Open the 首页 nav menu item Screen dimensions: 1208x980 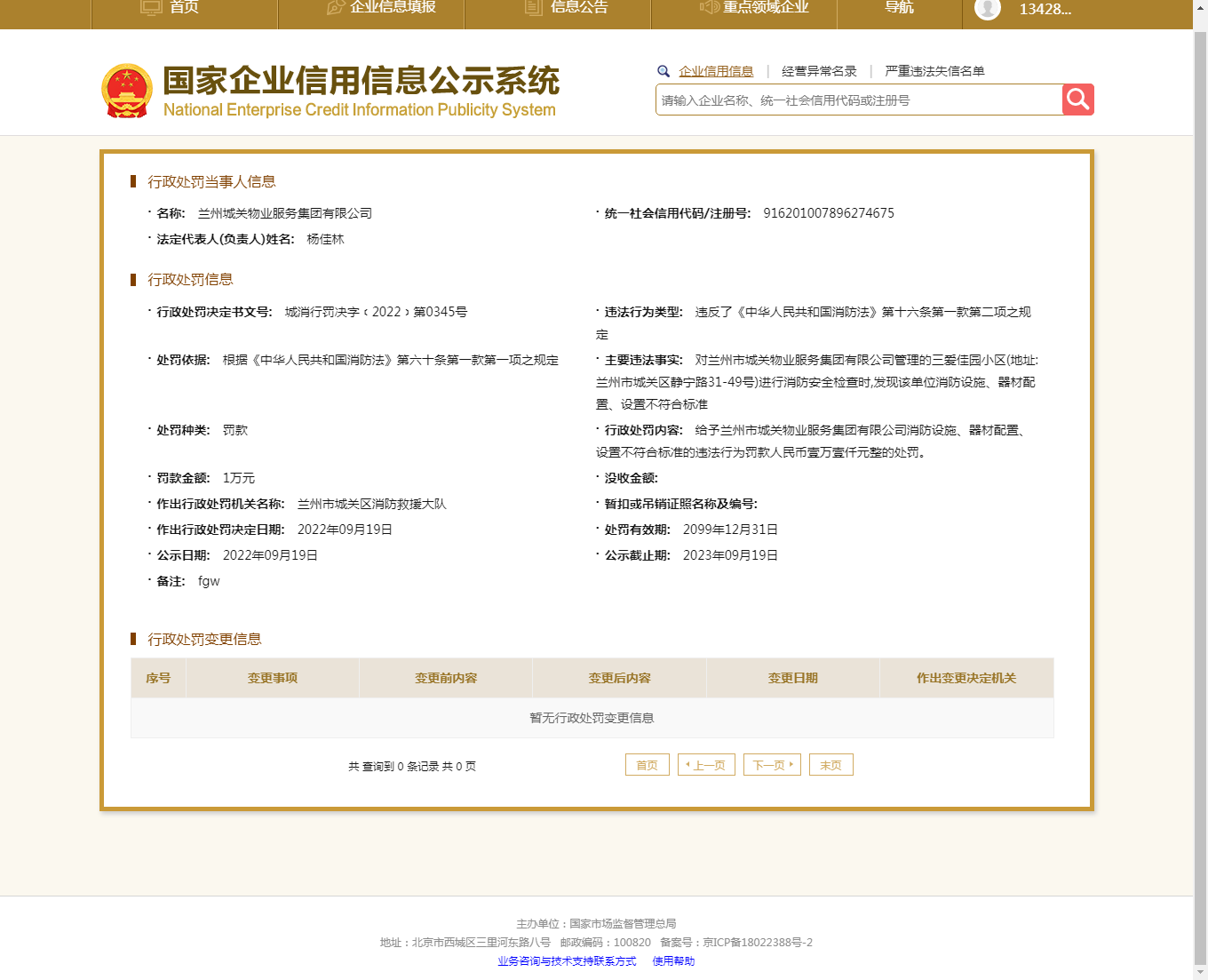[184, 7]
